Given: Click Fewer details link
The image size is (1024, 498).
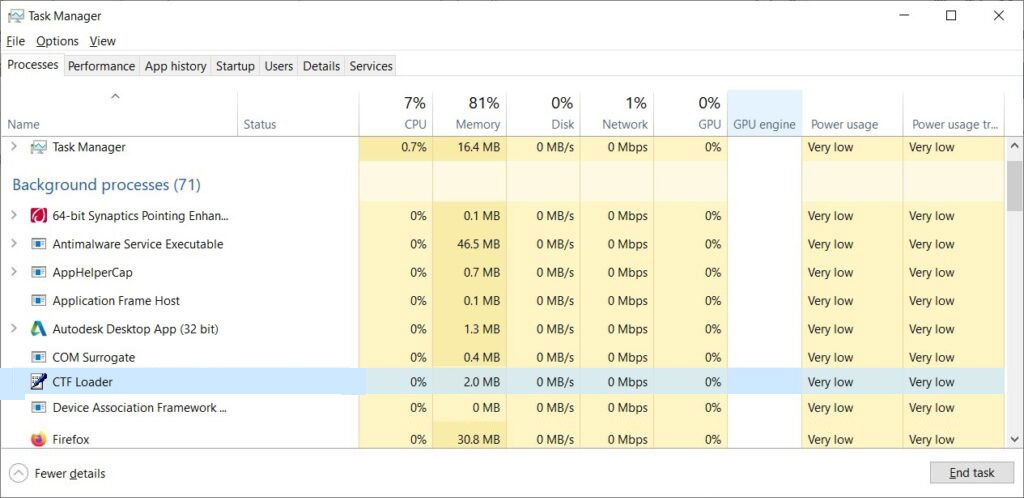Looking at the screenshot, I should (70, 474).
